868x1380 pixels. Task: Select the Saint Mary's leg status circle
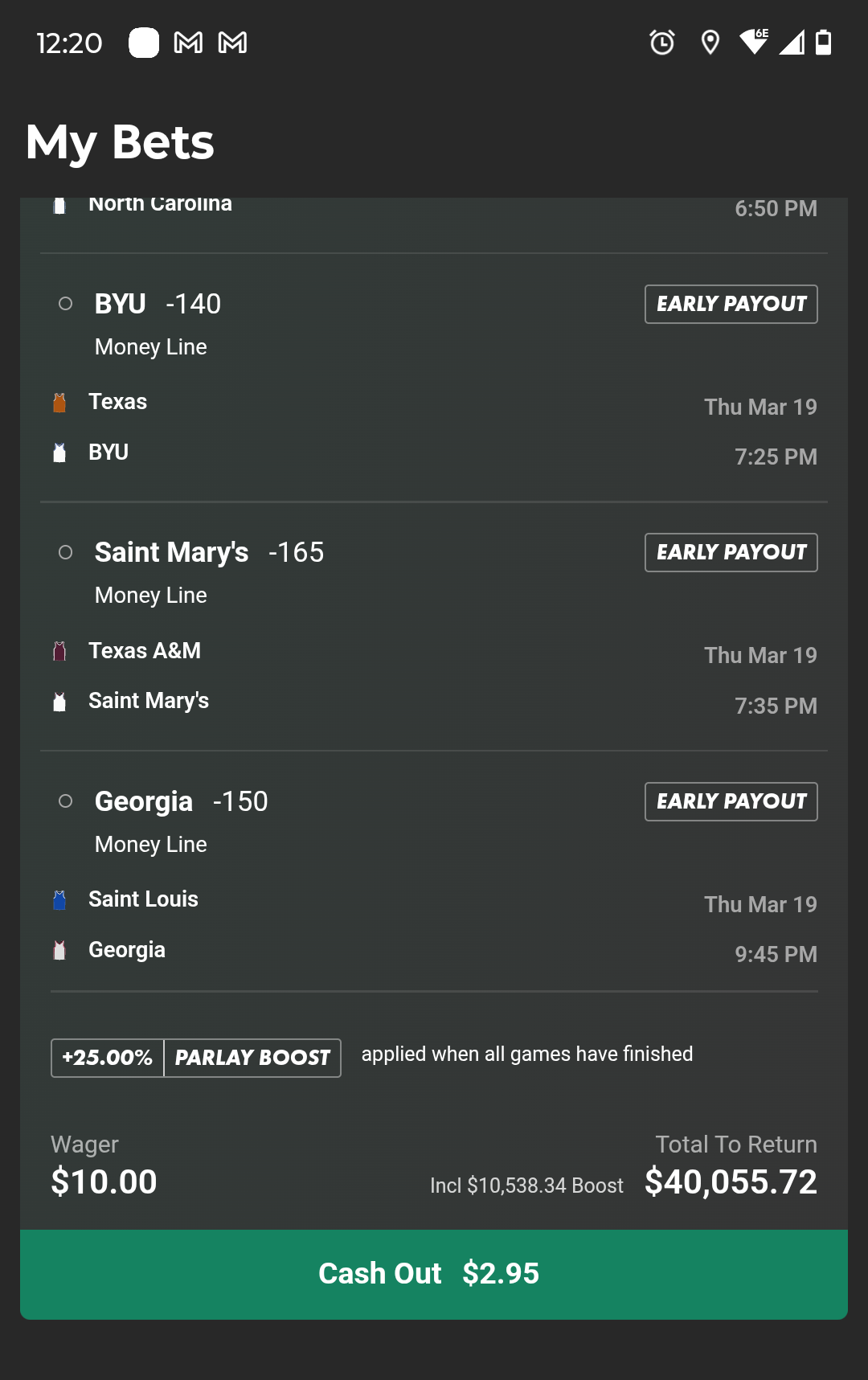66,552
